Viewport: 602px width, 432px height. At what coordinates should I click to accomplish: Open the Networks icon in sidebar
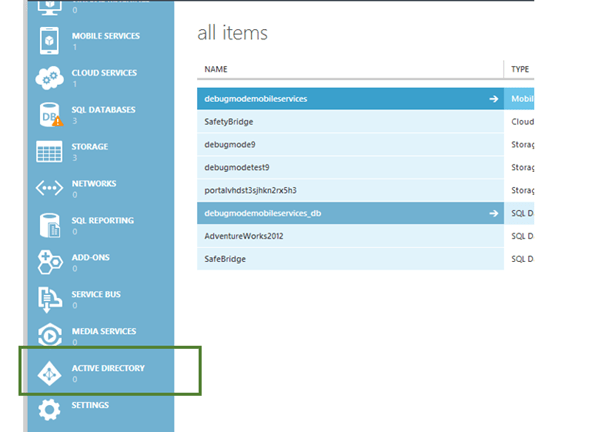tap(49, 189)
